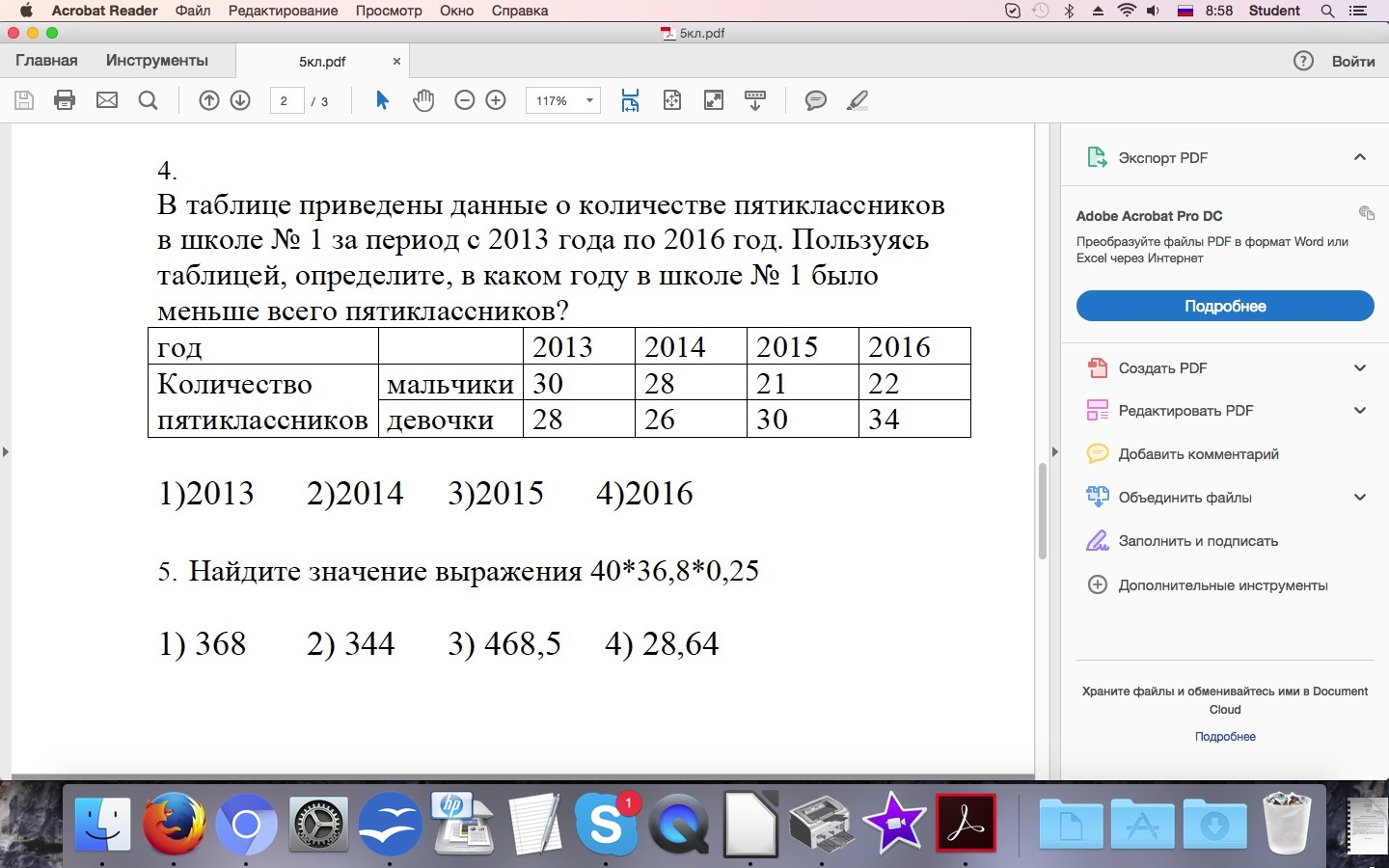
Task: Click the add comment speech bubble icon
Action: 815,100
